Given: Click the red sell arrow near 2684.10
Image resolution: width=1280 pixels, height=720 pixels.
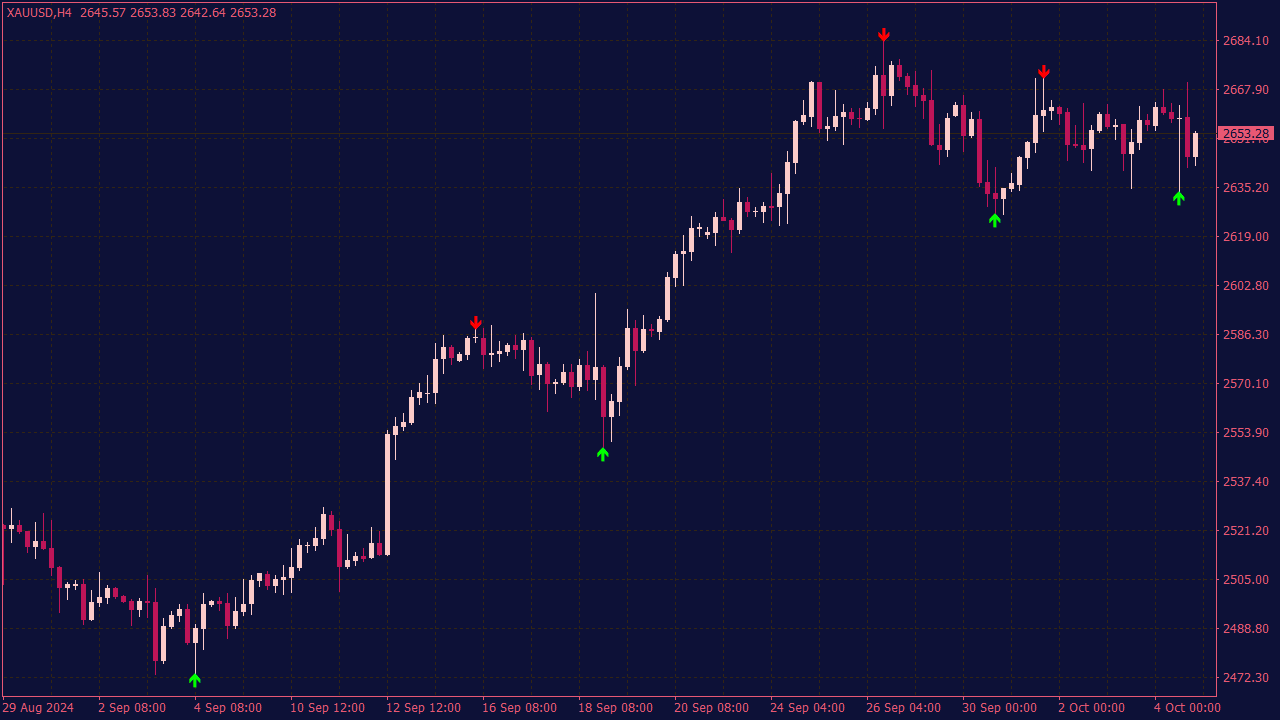Looking at the screenshot, I should point(884,35).
